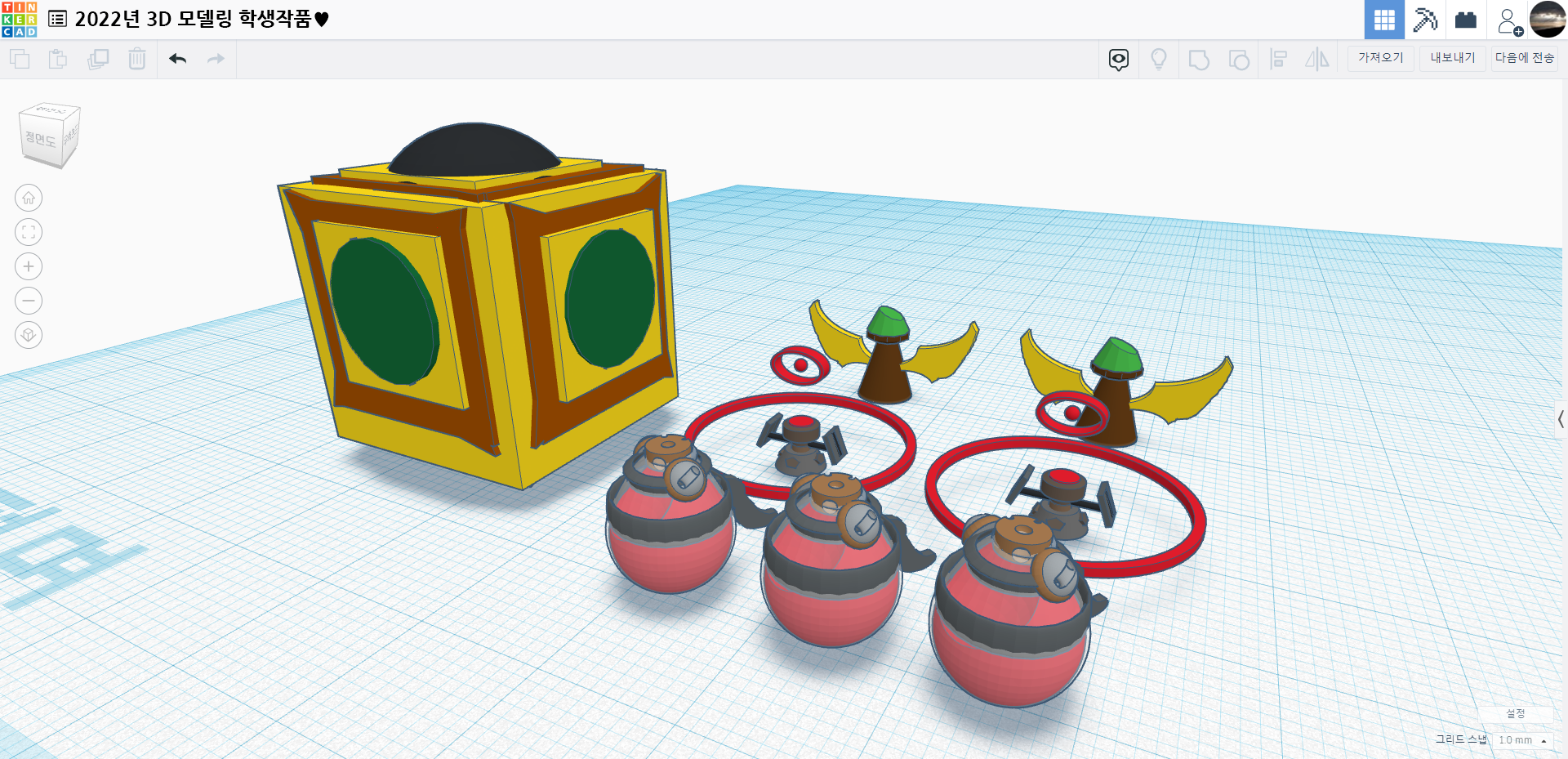Screen dimensions: 1568x759
Task: Open the 설정 settings button
Action: click(x=1516, y=714)
